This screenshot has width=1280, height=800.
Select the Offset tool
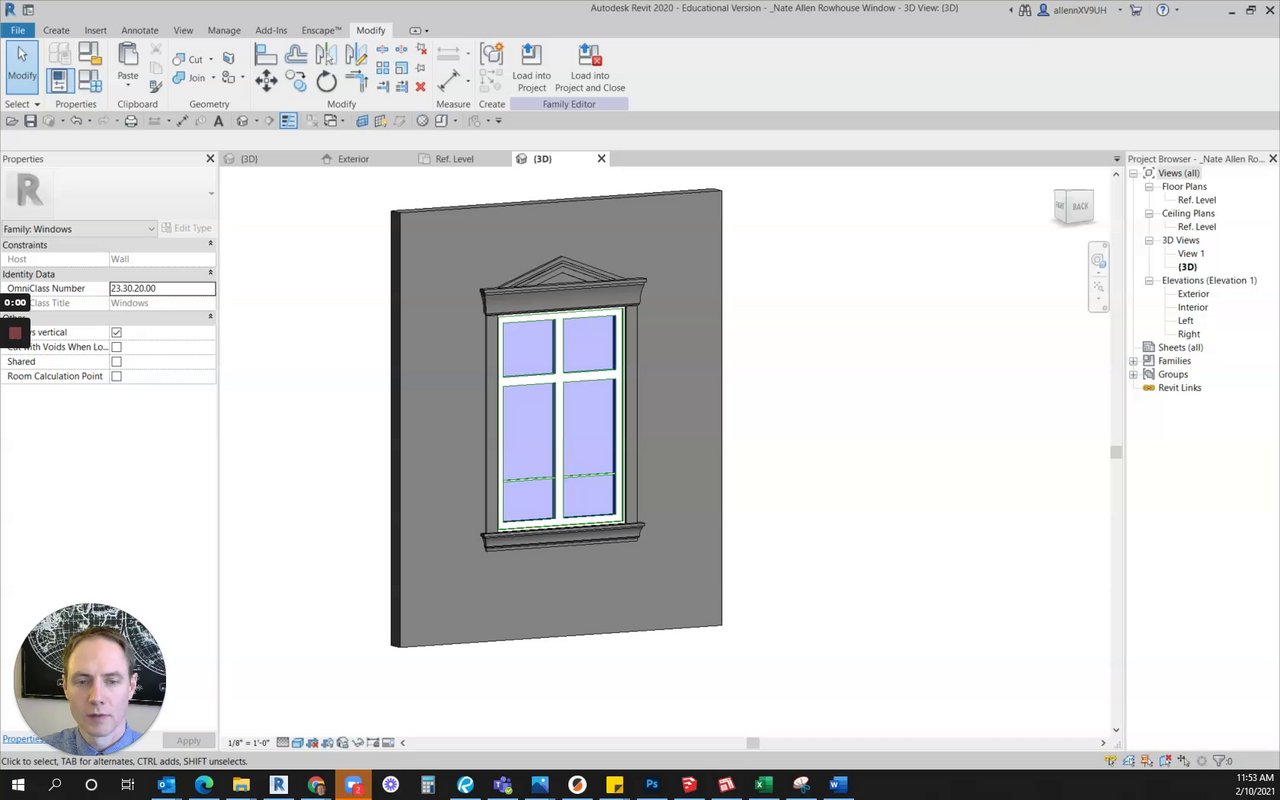pos(296,55)
